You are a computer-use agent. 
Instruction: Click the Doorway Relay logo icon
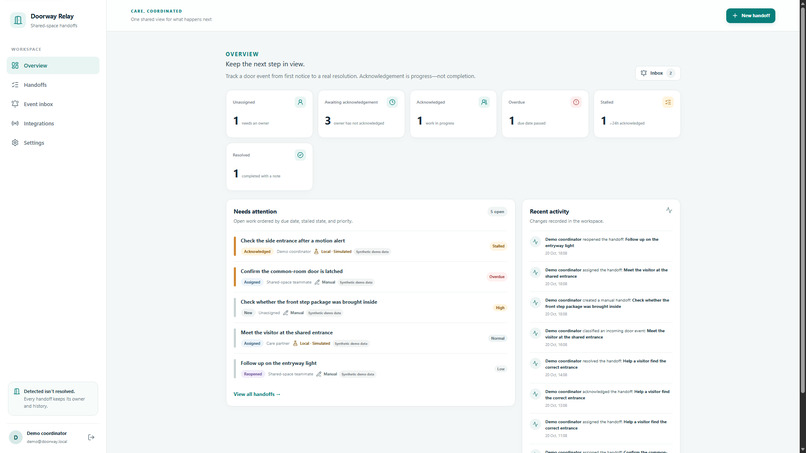(18, 20)
